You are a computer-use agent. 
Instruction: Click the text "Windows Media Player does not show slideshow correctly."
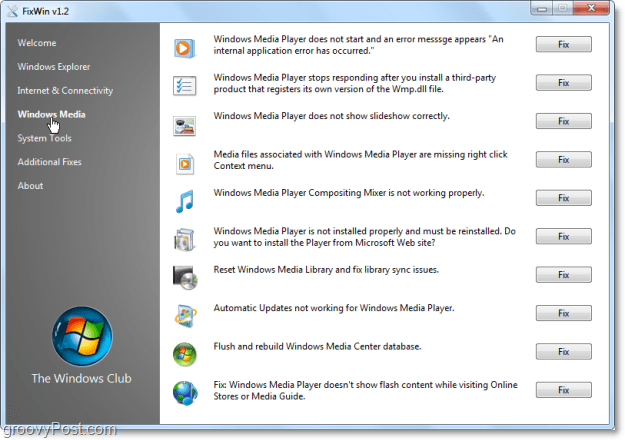pyautogui.click(x=331, y=116)
